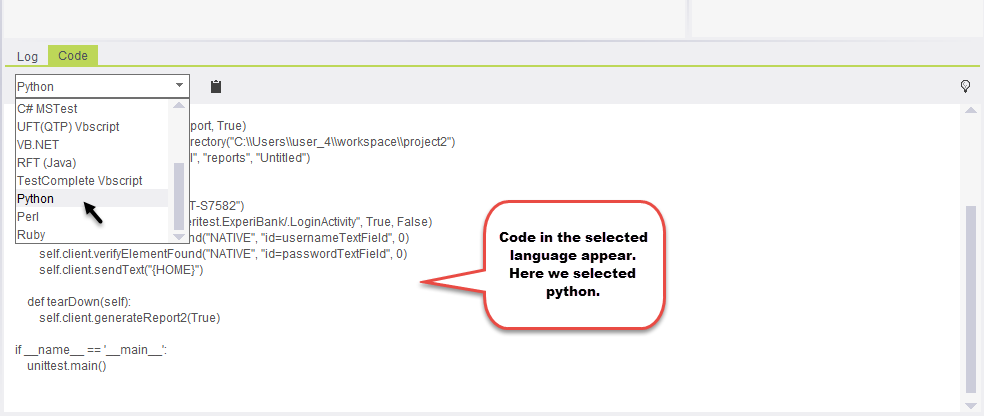Screen dimensions: 984x416
Task: Switch to the Log tab
Action: coord(27,56)
